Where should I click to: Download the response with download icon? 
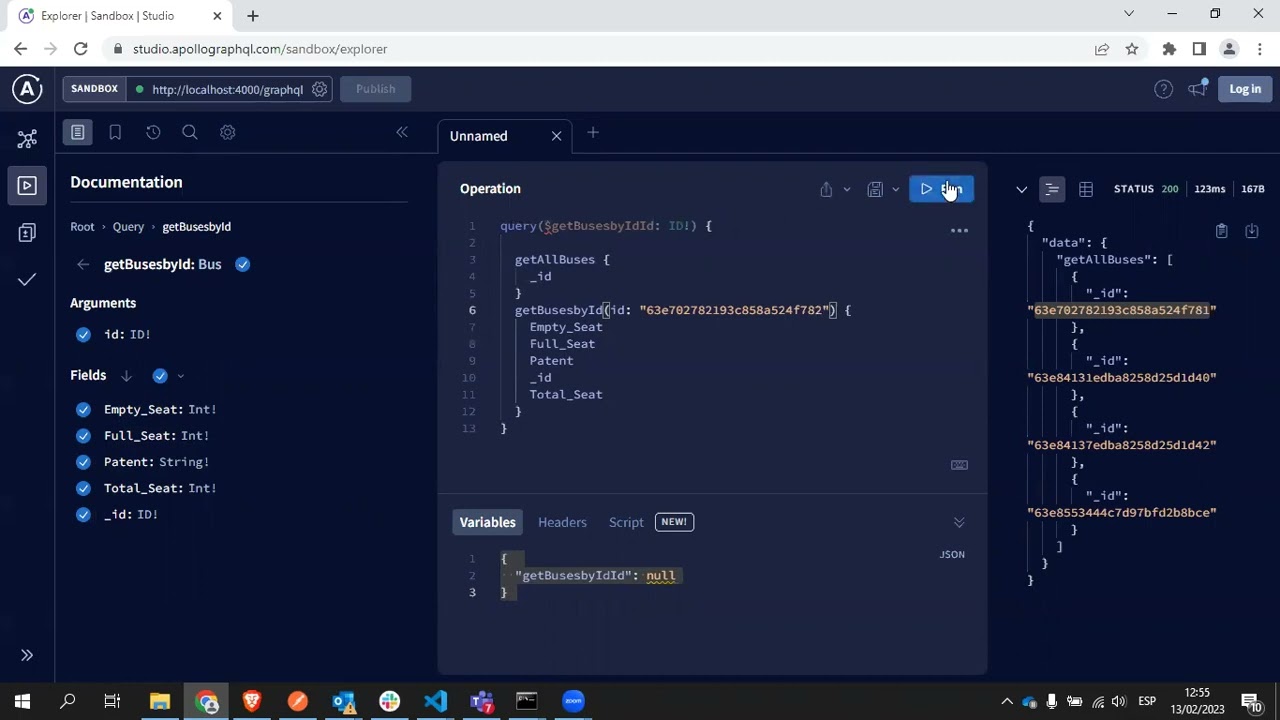1251,231
